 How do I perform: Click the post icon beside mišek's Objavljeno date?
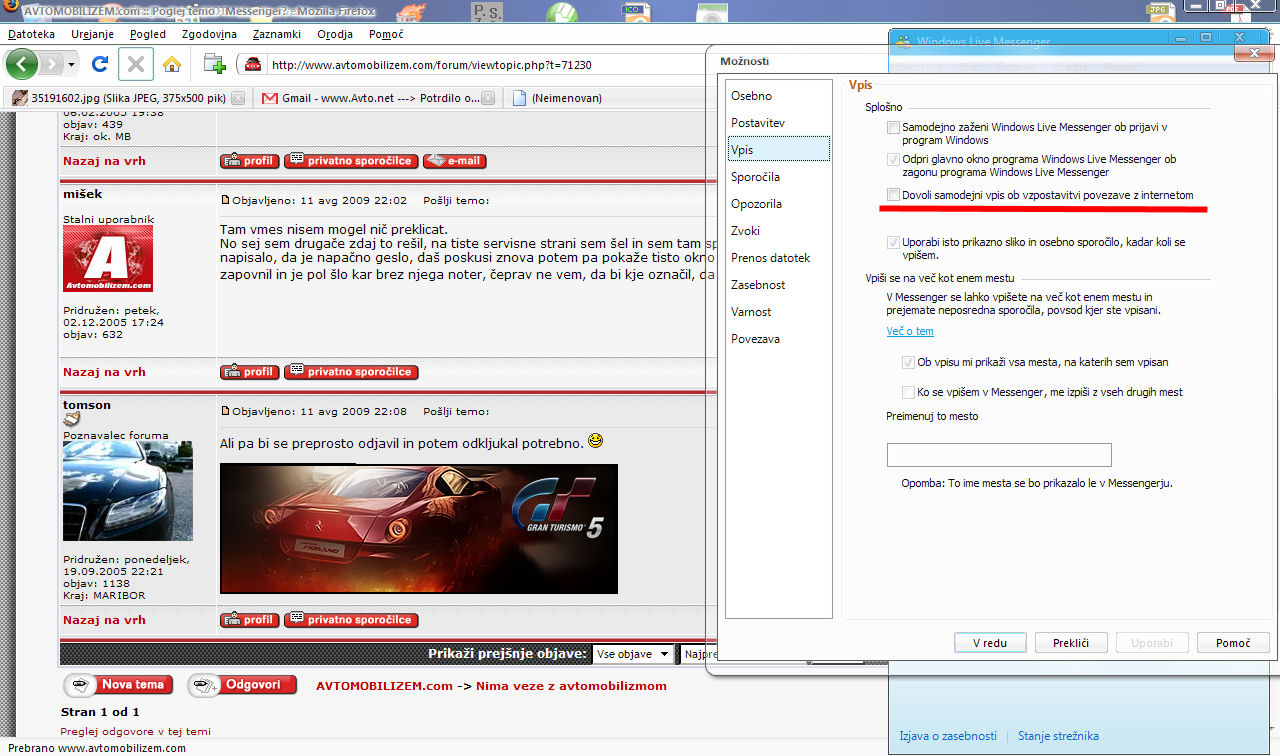[x=225, y=200]
